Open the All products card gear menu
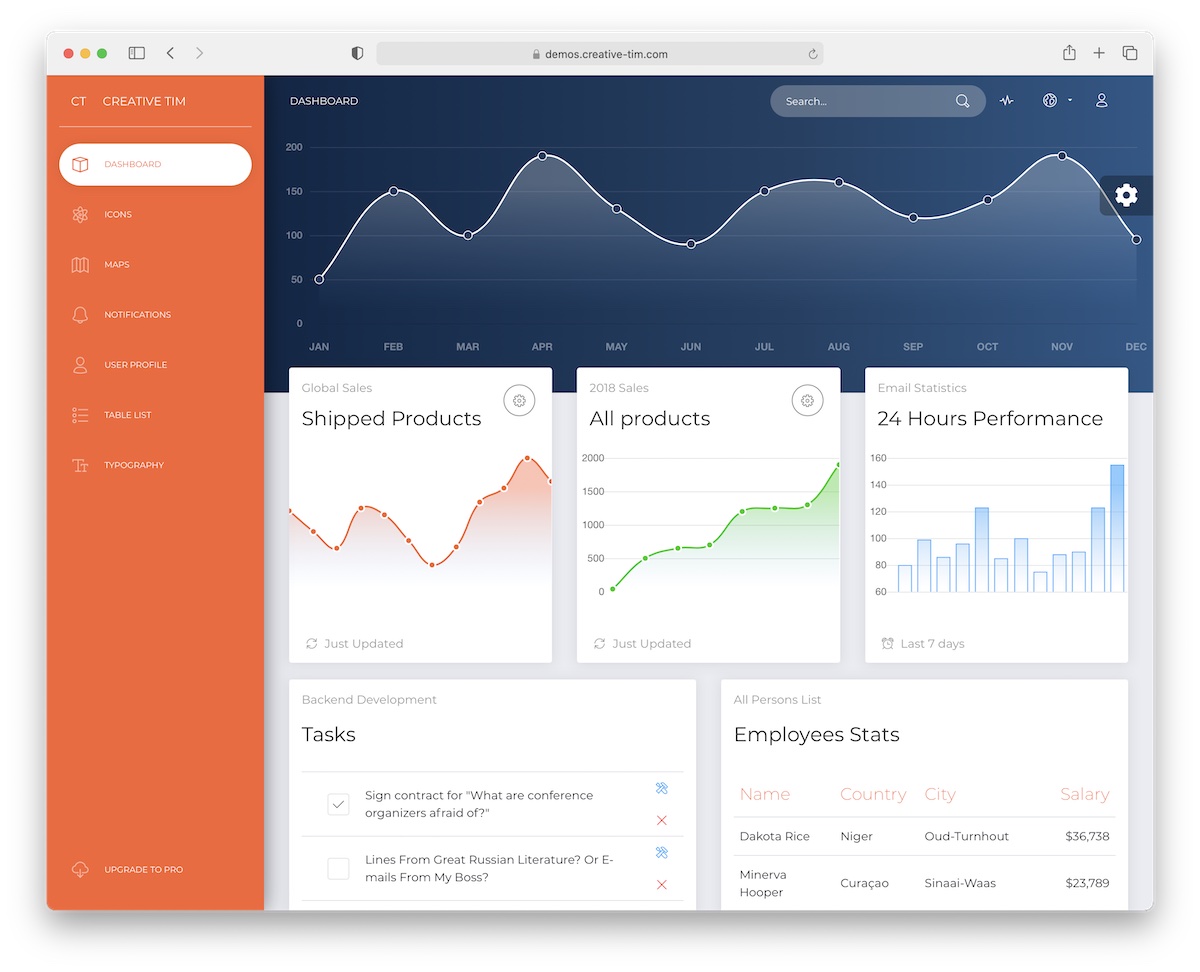Viewport: 1200px width, 972px height. [x=807, y=401]
